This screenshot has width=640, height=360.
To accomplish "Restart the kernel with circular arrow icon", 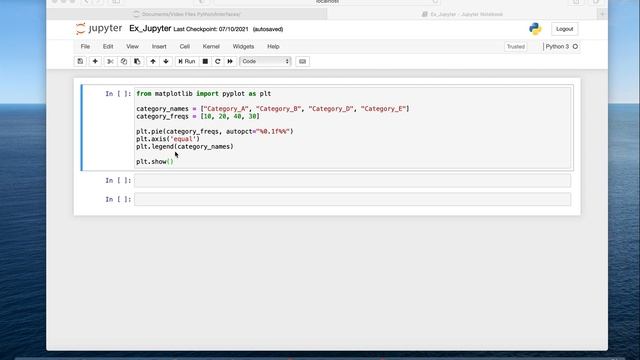I will coord(218,61).
